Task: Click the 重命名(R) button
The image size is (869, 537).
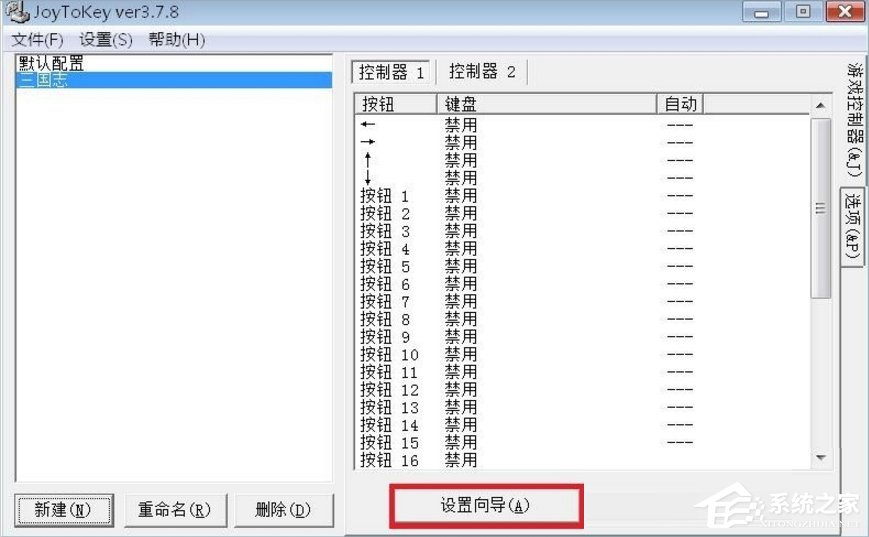Action: tap(175, 510)
